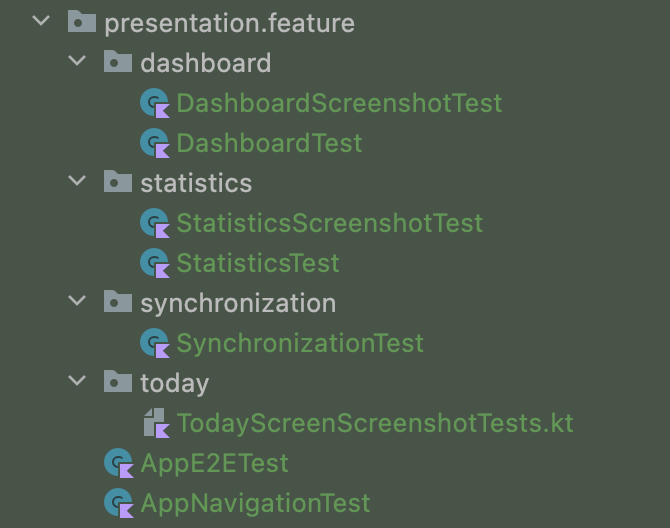Click the class icon beside AppE2ETest
The width and height of the screenshot is (670, 528).
click(119, 463)
